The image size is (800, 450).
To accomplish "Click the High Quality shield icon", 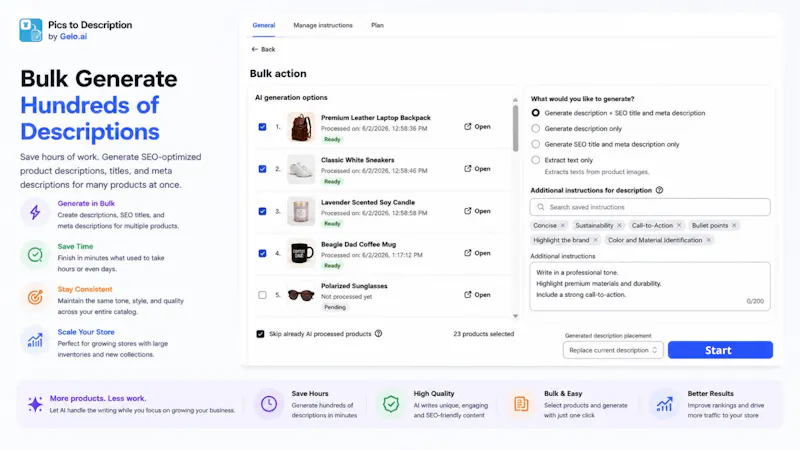I will point(391,404).
